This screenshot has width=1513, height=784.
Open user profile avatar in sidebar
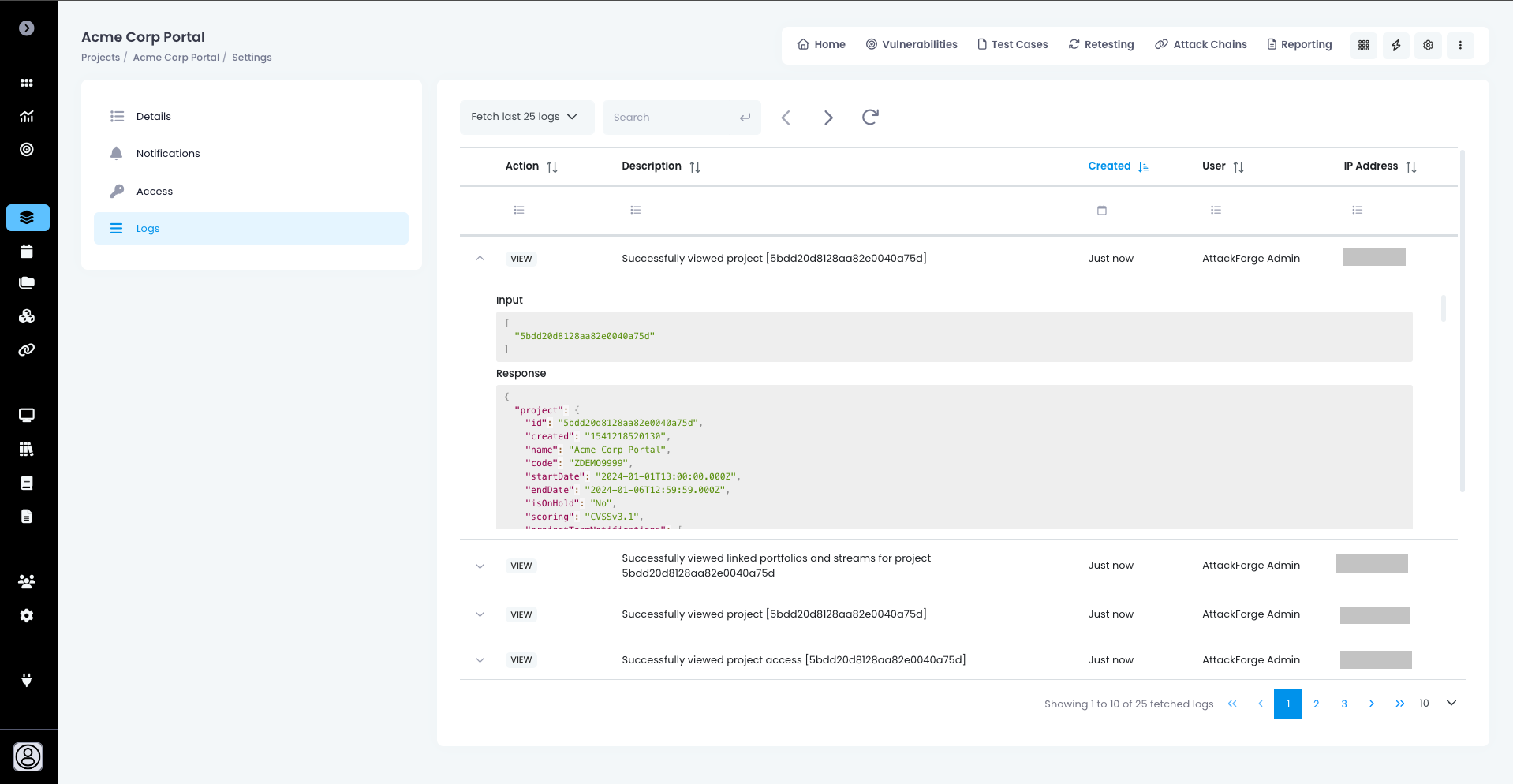[x=28, y=756]
